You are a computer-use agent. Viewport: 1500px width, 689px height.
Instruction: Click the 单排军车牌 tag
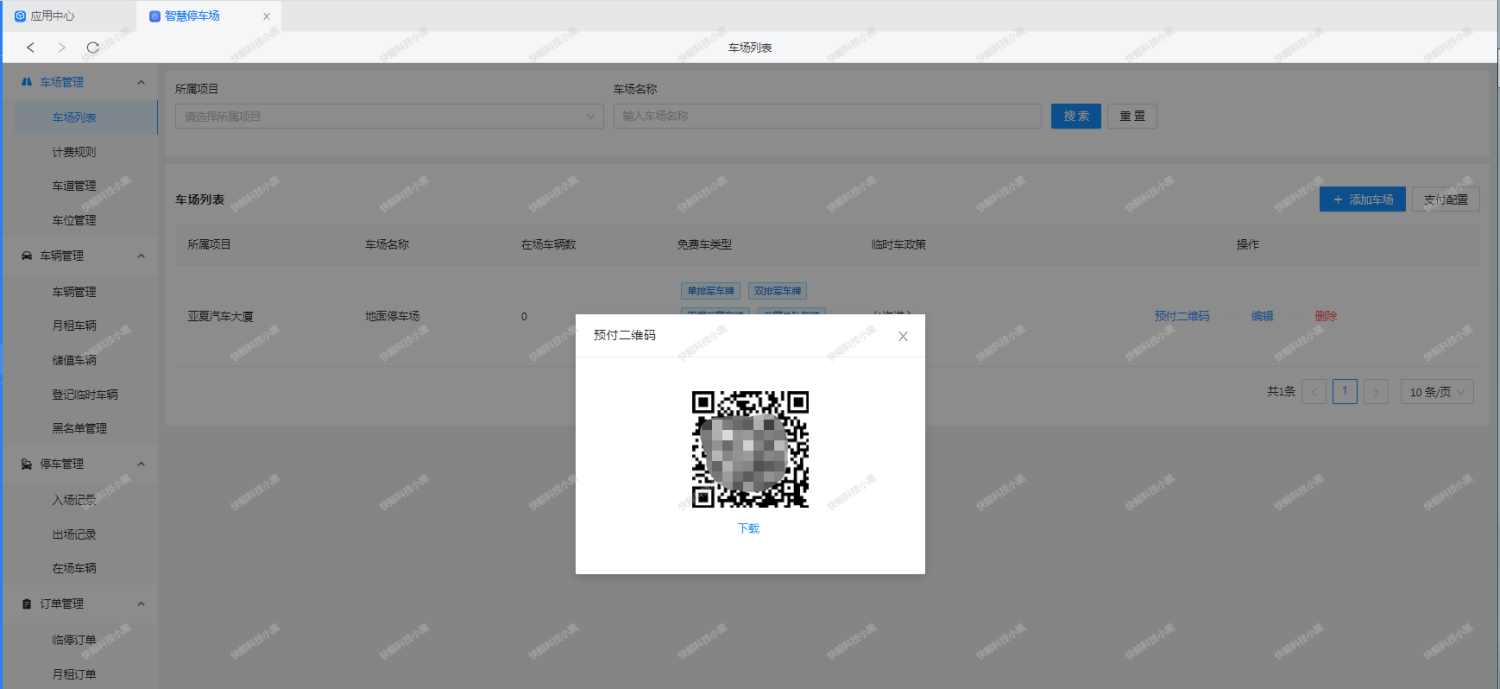pyautogui.click(x=711, y=291)
